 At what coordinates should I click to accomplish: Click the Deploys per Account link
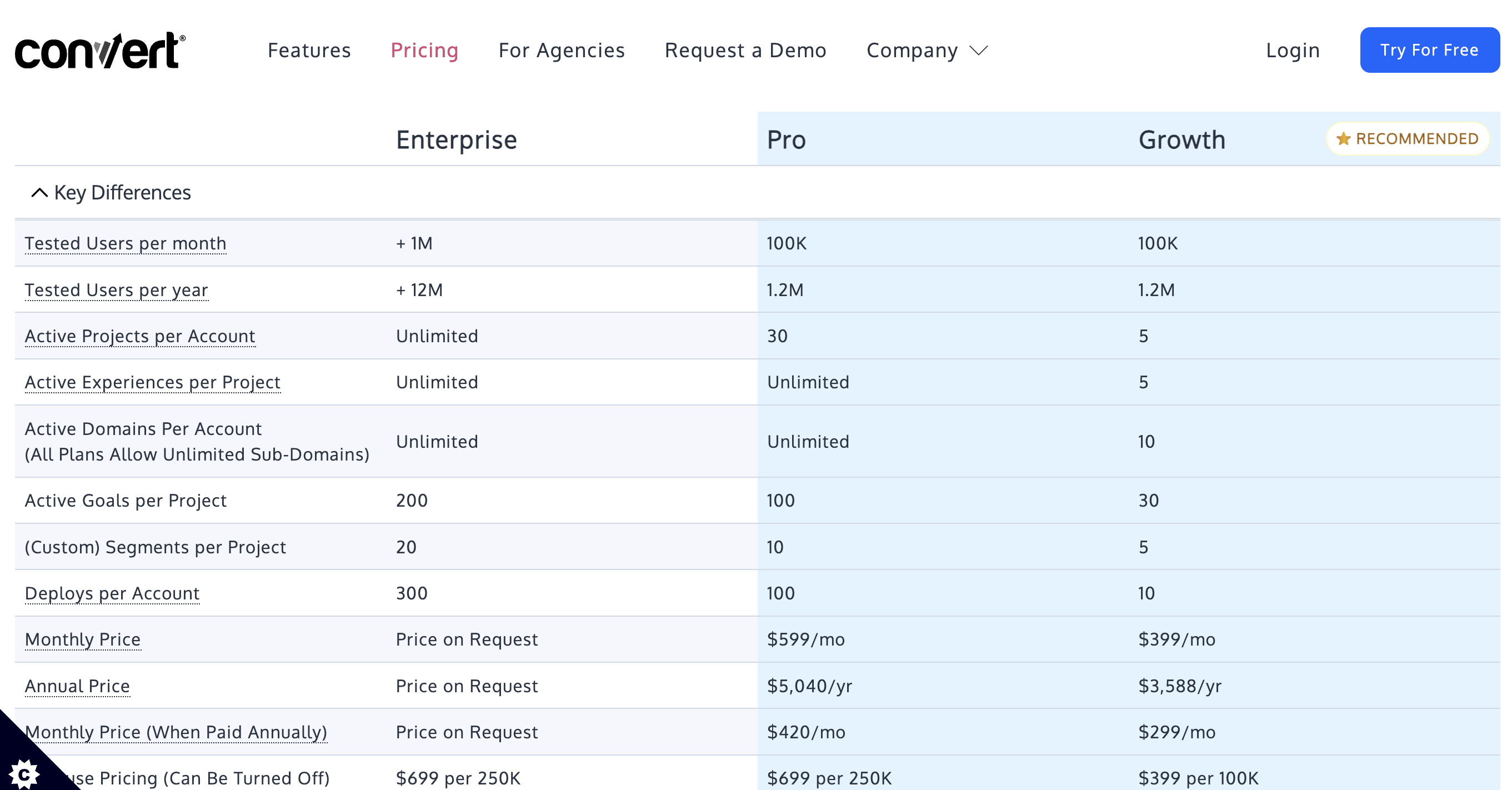[112, 593]
